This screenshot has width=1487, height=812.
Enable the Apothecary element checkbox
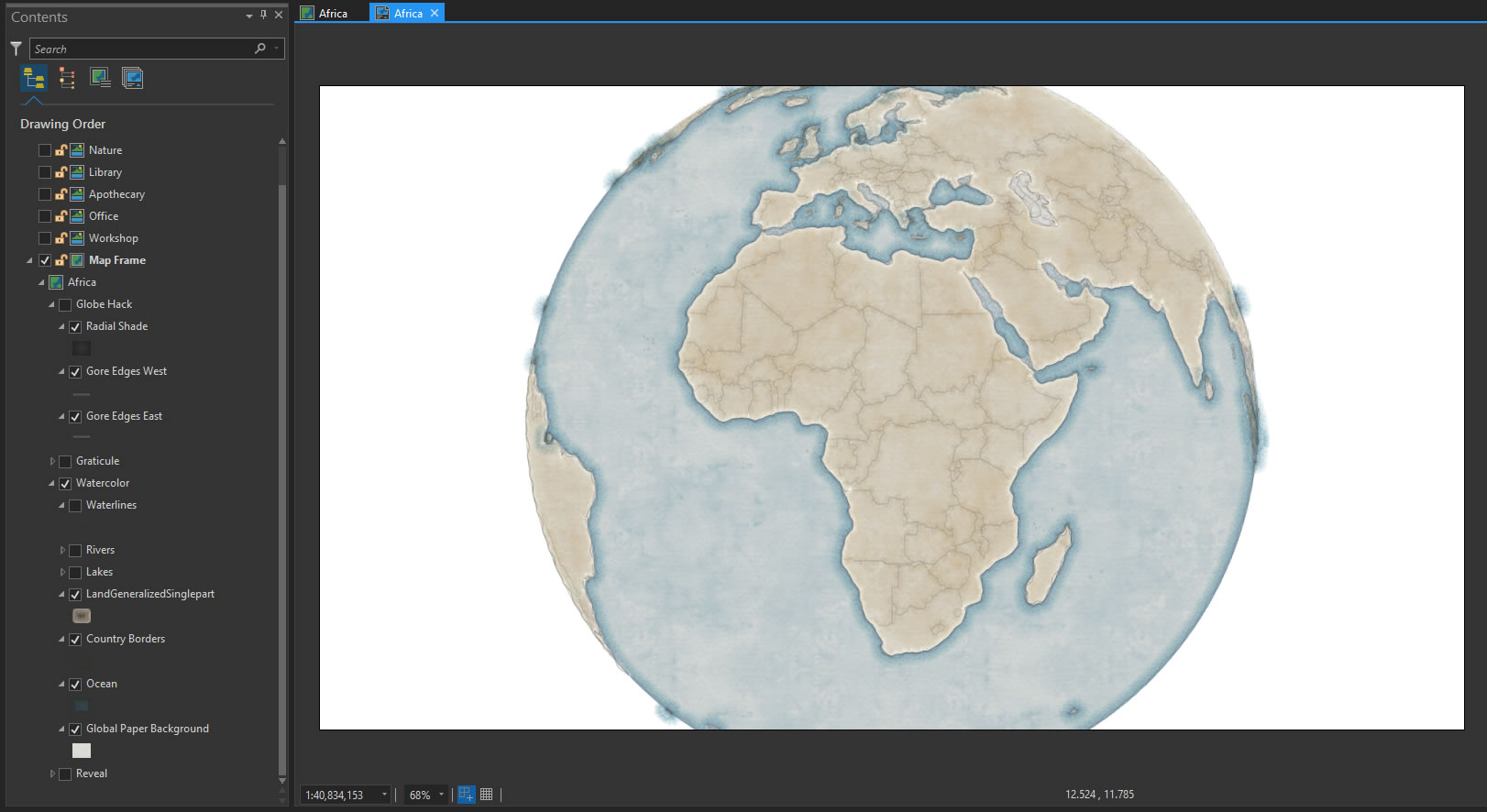[45, 194]
